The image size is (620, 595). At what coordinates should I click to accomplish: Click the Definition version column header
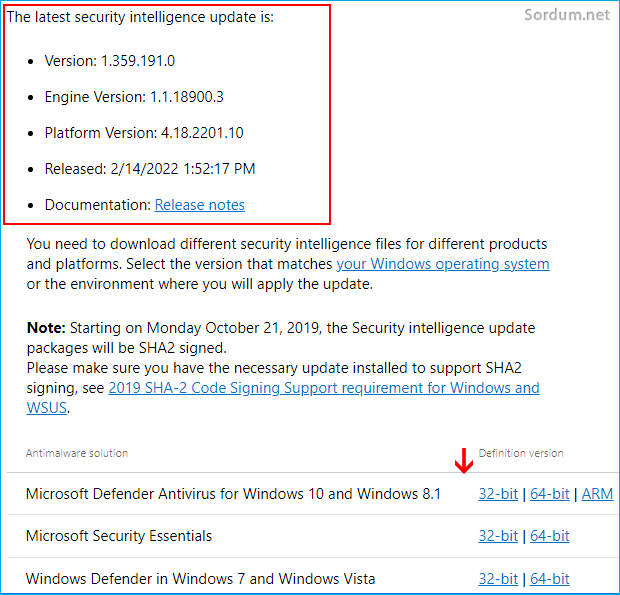pyautogui.click(x=521, y=453)
